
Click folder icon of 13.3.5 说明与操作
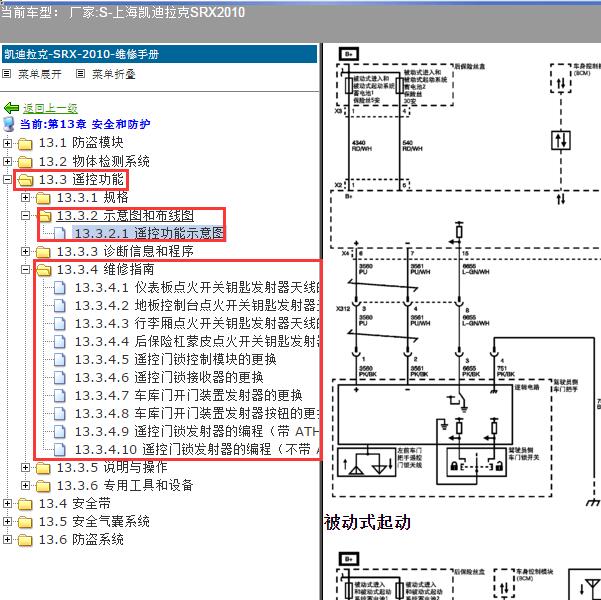43,468
